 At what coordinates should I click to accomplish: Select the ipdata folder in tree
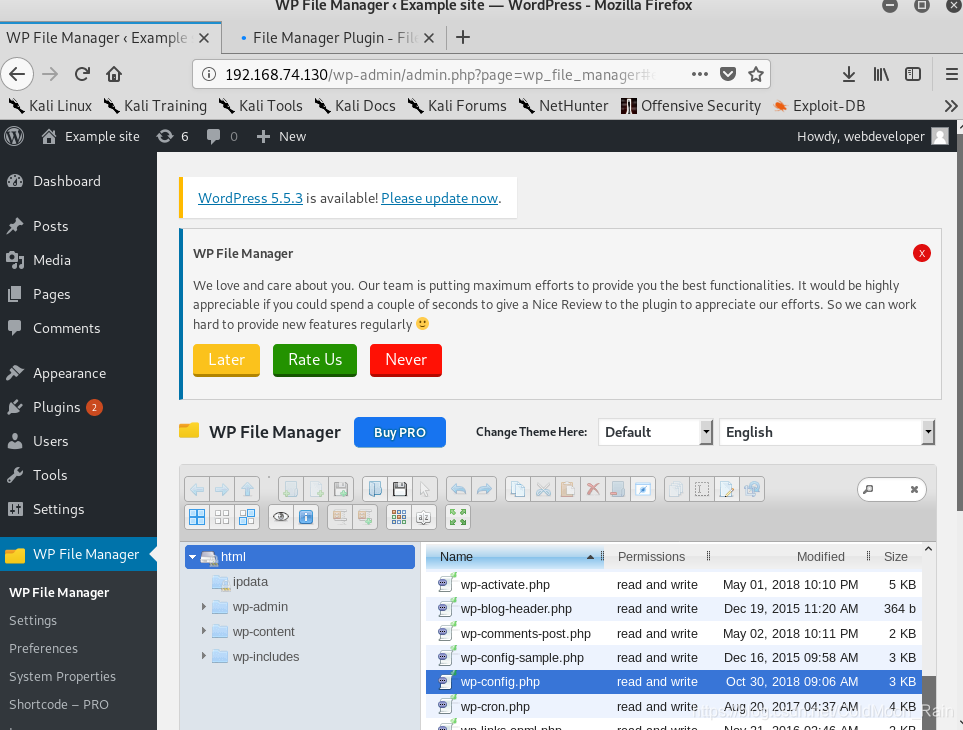[250, 581]
